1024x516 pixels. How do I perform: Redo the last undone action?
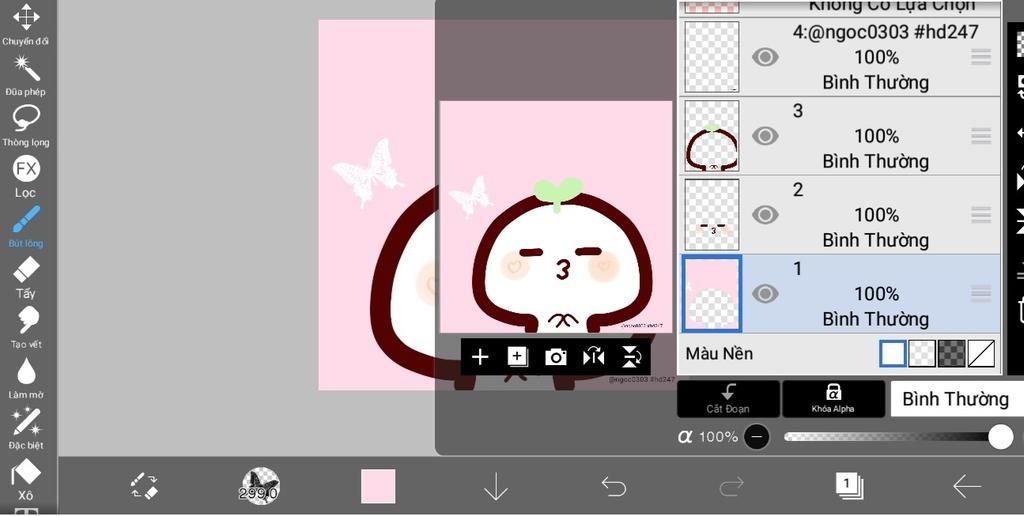[x=731, y=486]
